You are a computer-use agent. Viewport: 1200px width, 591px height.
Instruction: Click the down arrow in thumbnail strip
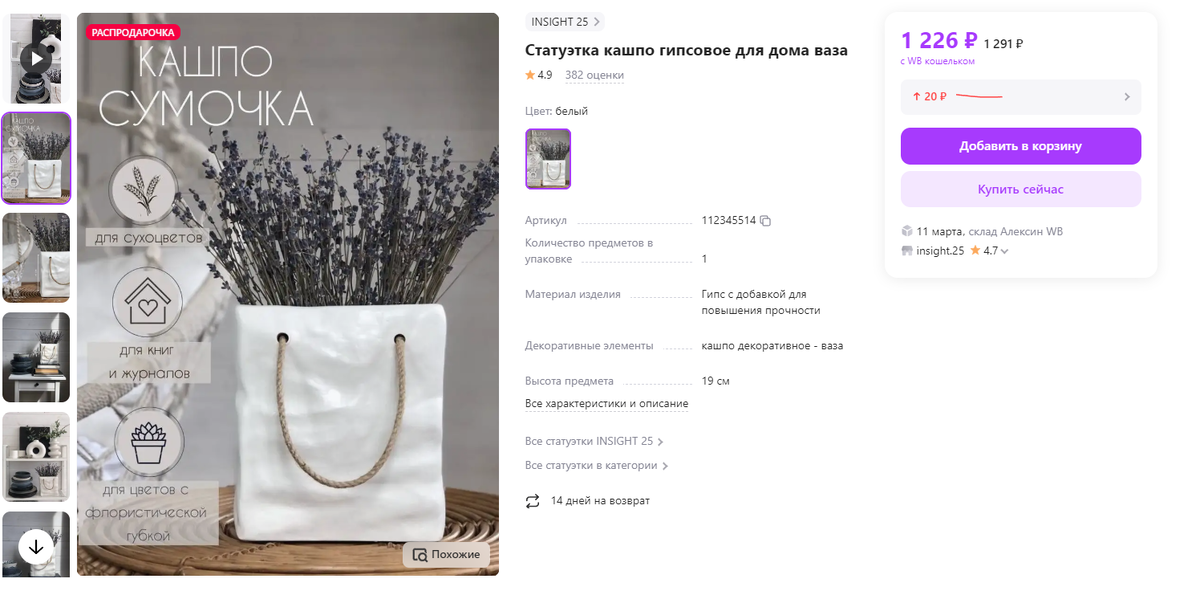[36, 546]
